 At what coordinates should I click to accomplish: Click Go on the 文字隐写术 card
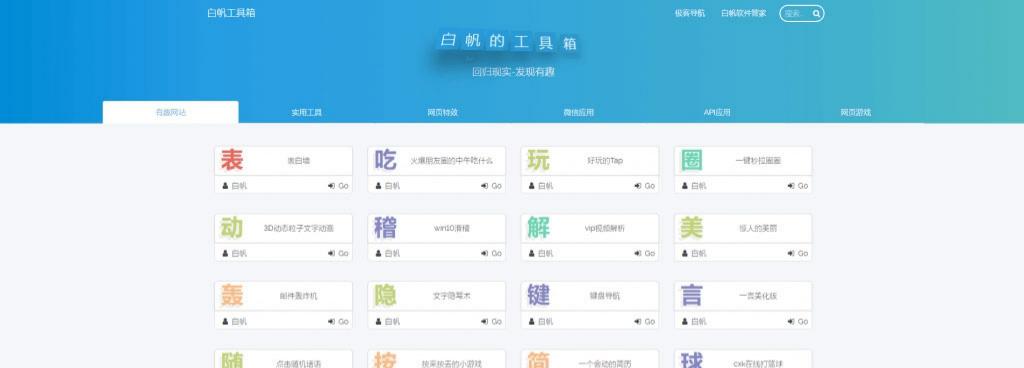(492, 321)
